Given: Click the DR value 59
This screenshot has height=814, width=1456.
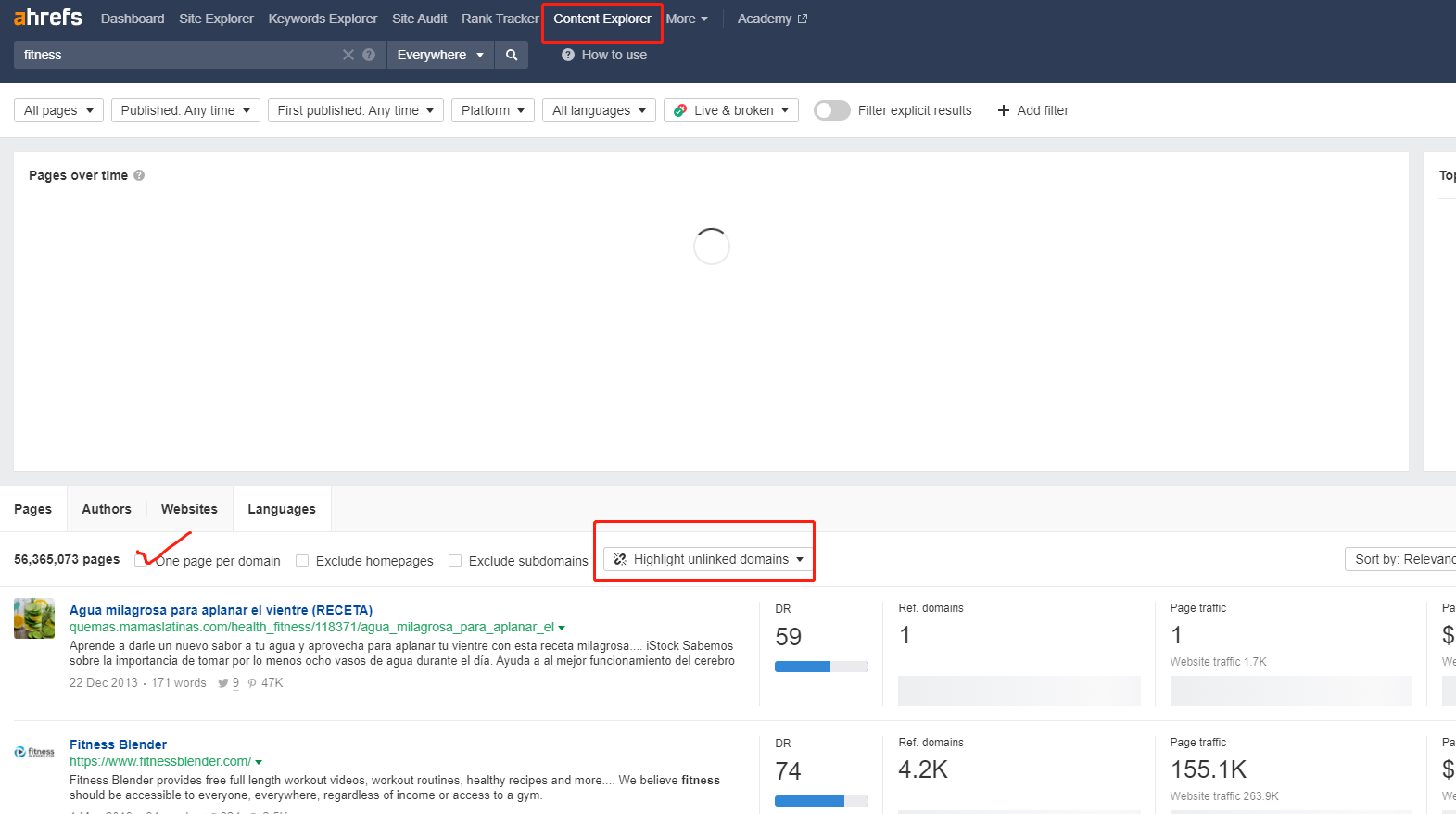Looking at the screenshot, I should [x=789, y=637].
